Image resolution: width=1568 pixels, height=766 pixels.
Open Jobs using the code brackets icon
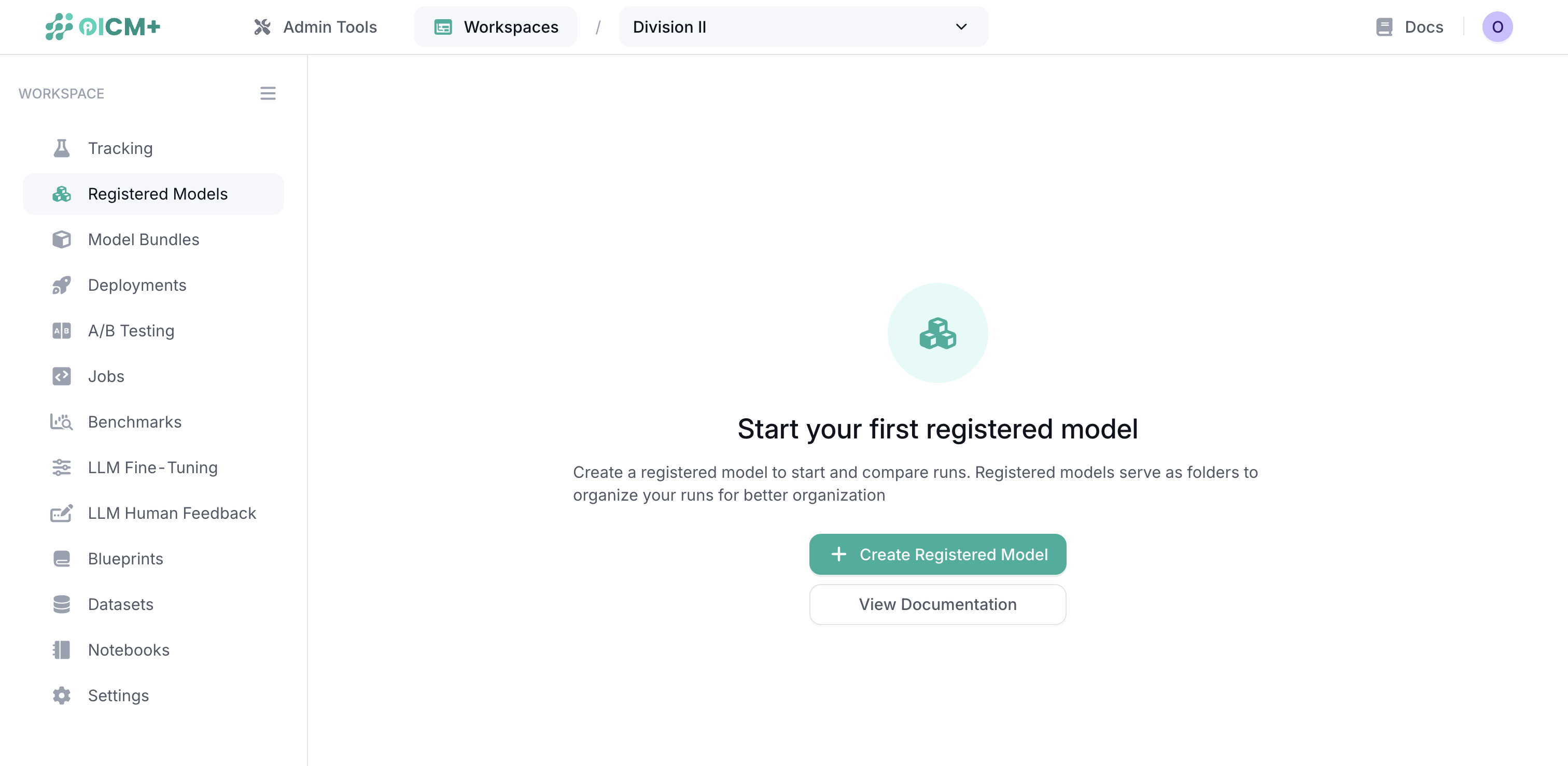click(x=62, y=376)
